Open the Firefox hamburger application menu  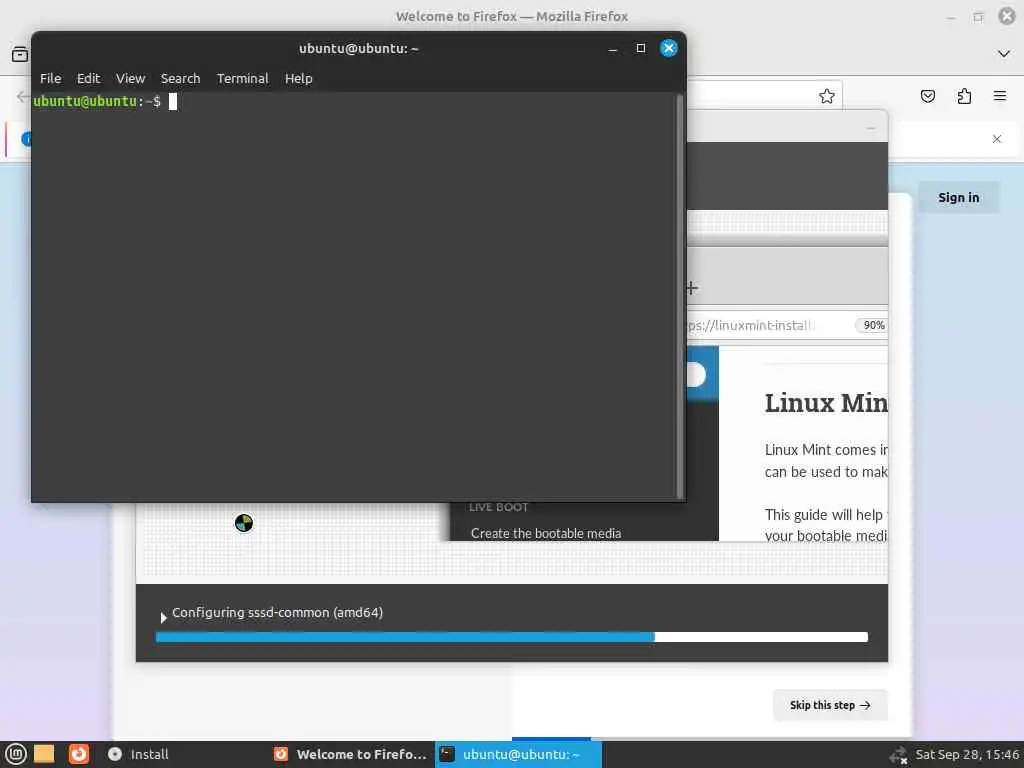click(x=1000, y=96)
